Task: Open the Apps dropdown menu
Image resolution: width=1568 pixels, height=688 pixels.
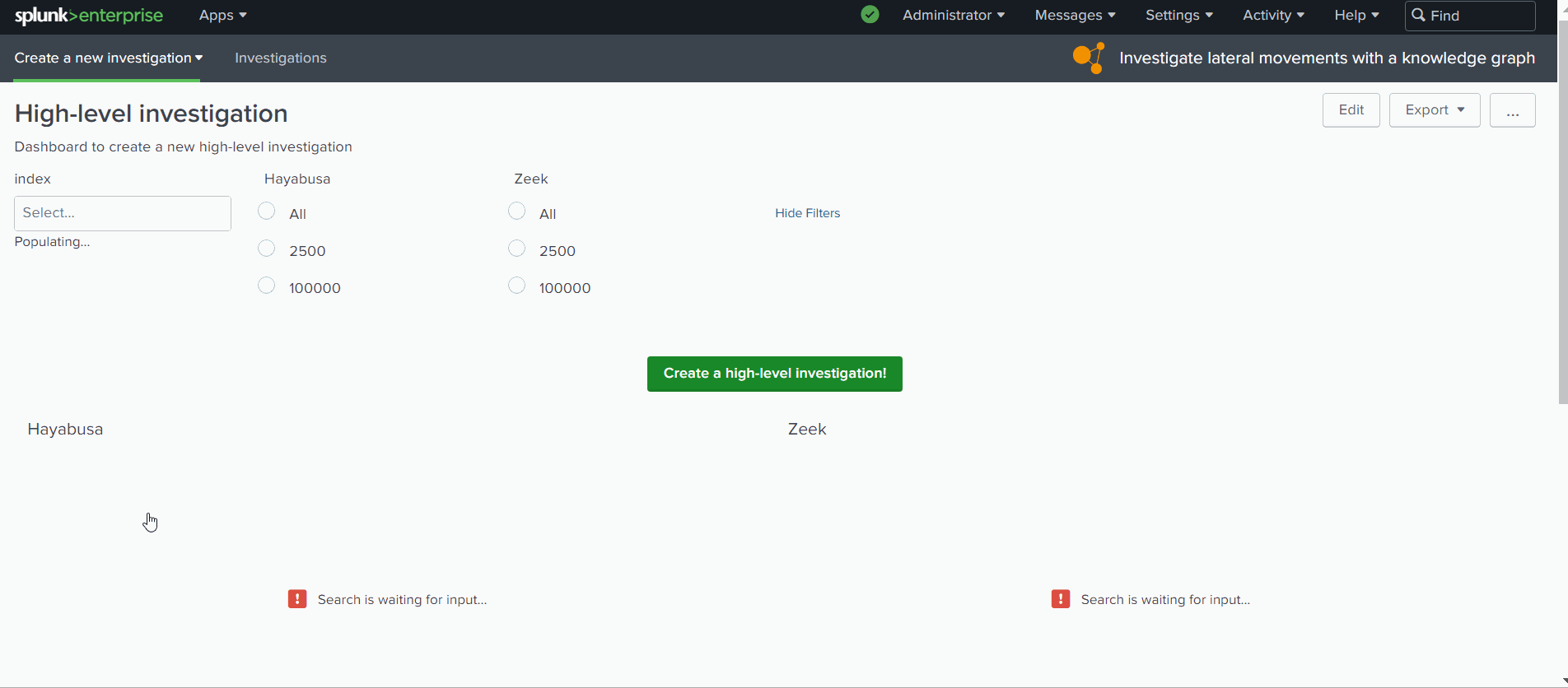Action: click(222, 16)
